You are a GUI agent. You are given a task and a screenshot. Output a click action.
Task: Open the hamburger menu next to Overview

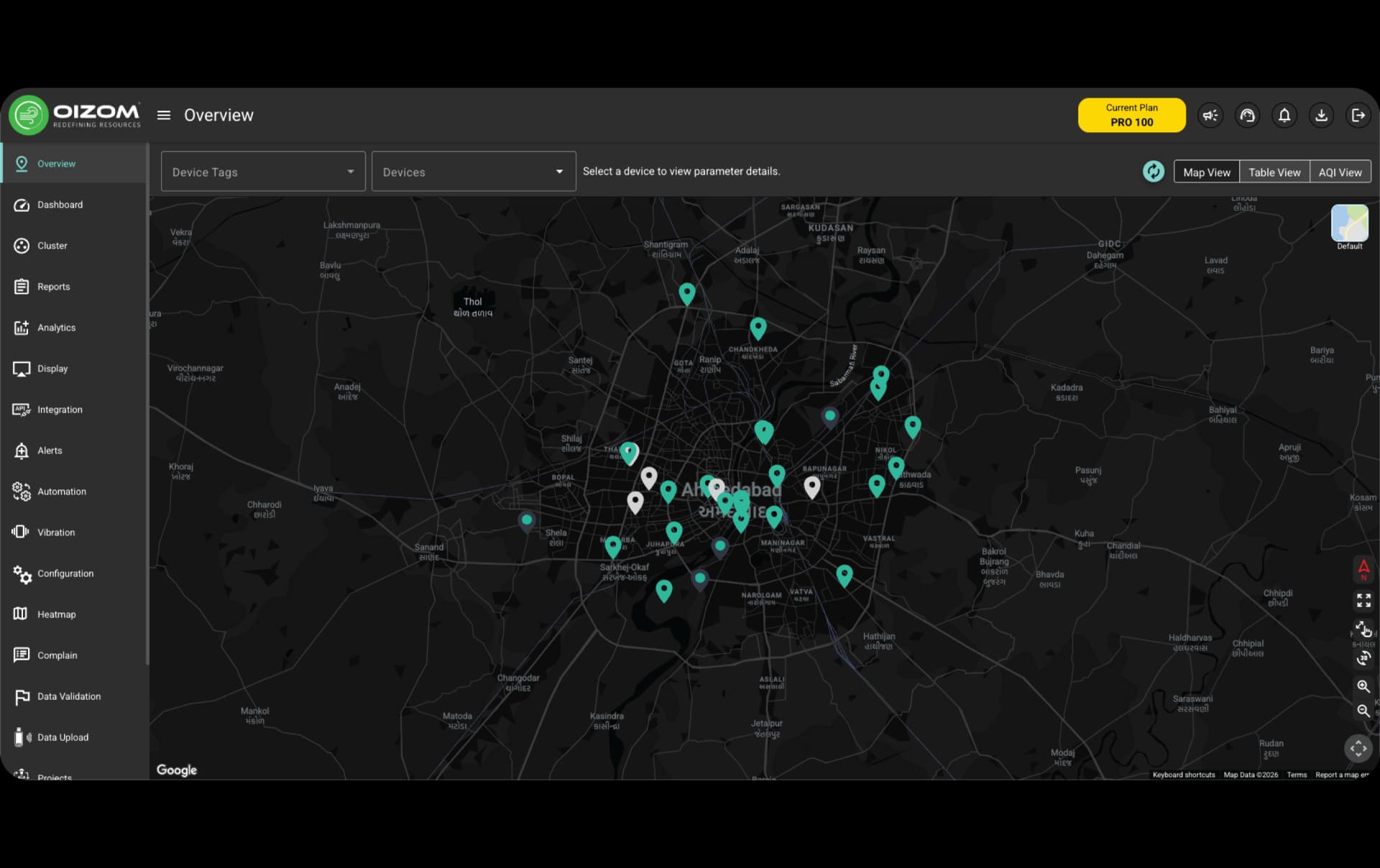point(164,115)
